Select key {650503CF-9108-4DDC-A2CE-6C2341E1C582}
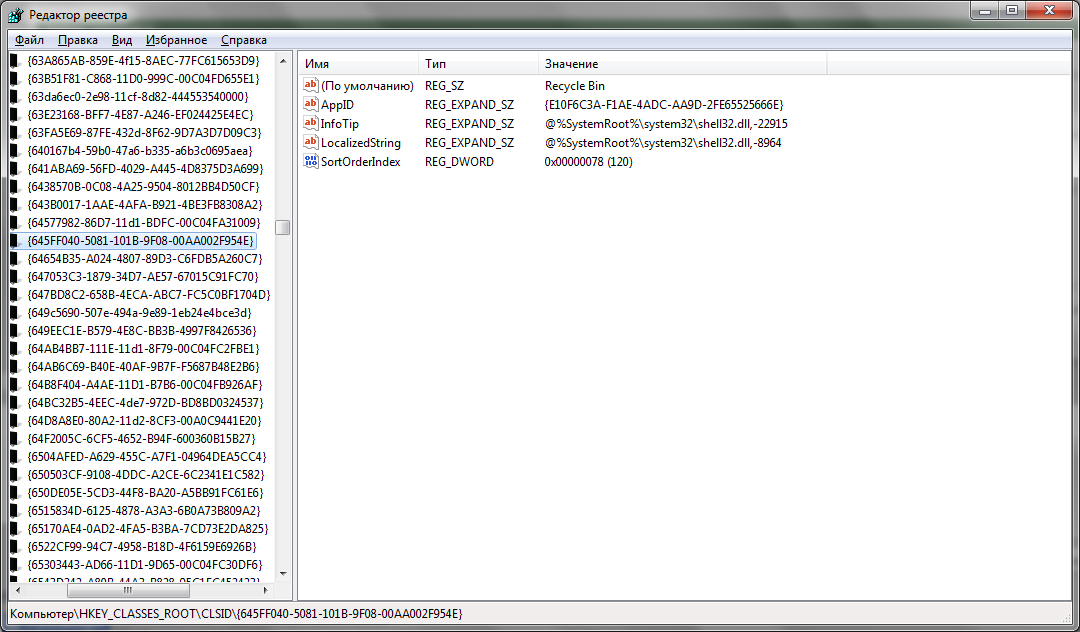Image resolution: width=1080 pixels, height=632 pixels. tap(145, 474)
